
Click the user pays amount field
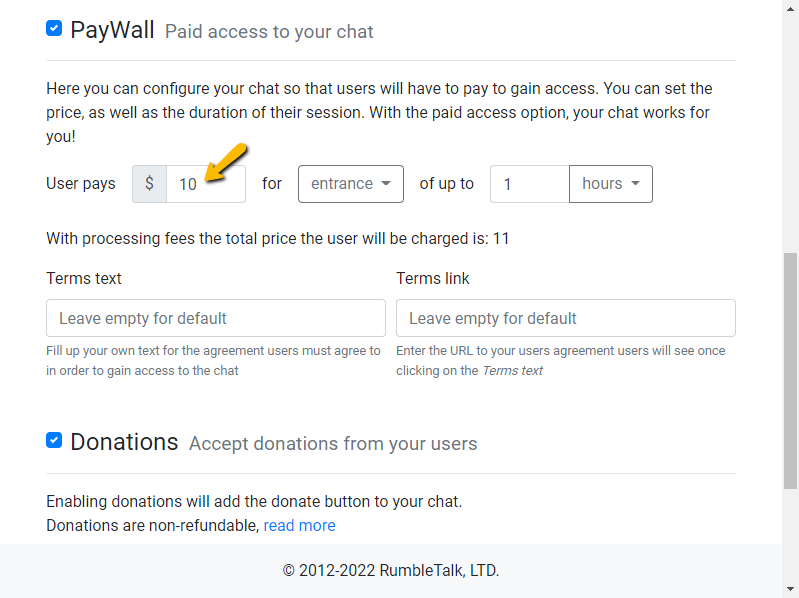pyautogui.click(x=206, y=184)
